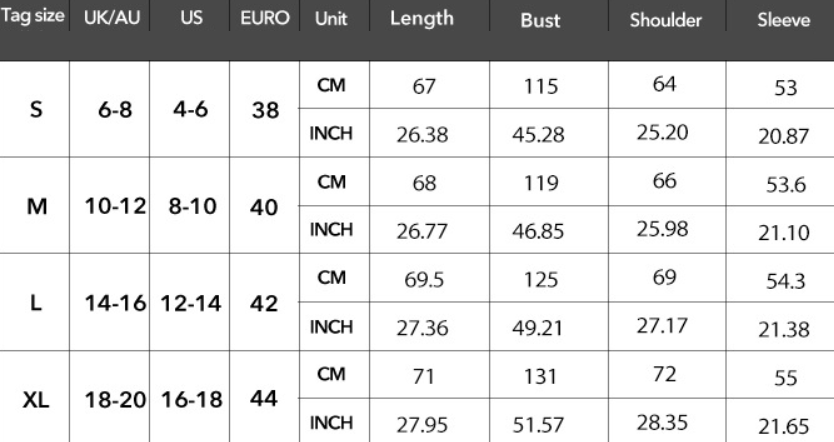Click the UK/AU column header
The height and width of the screenshot is (442, 834).
[109, 19]
